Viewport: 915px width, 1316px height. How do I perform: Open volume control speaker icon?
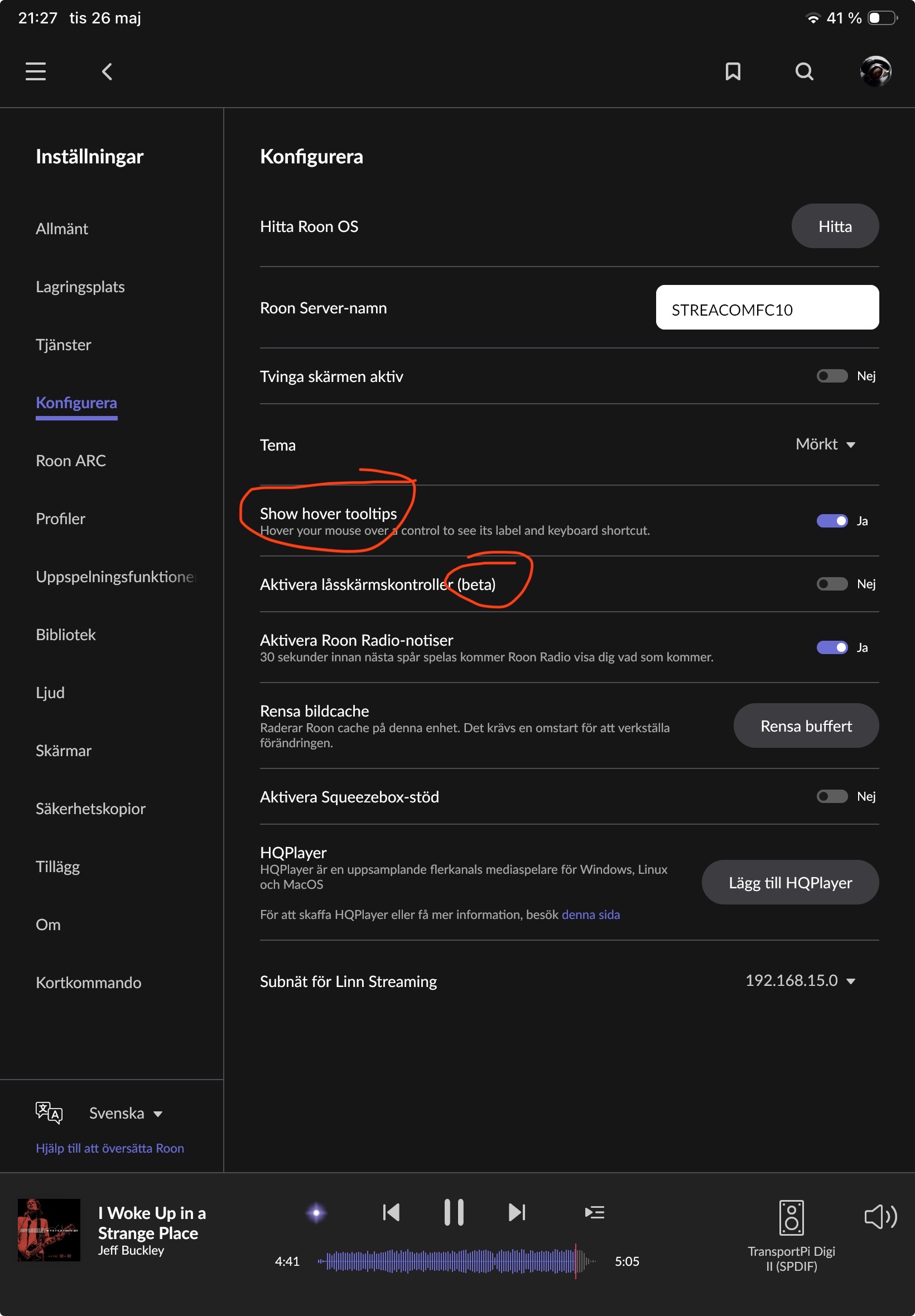coord(880,1216)
